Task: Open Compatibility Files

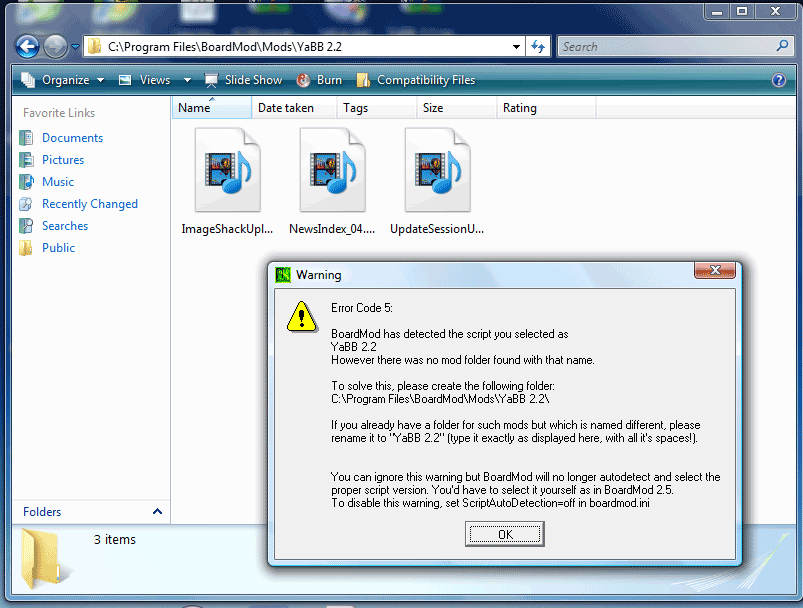Action: [x=416, y=80]
